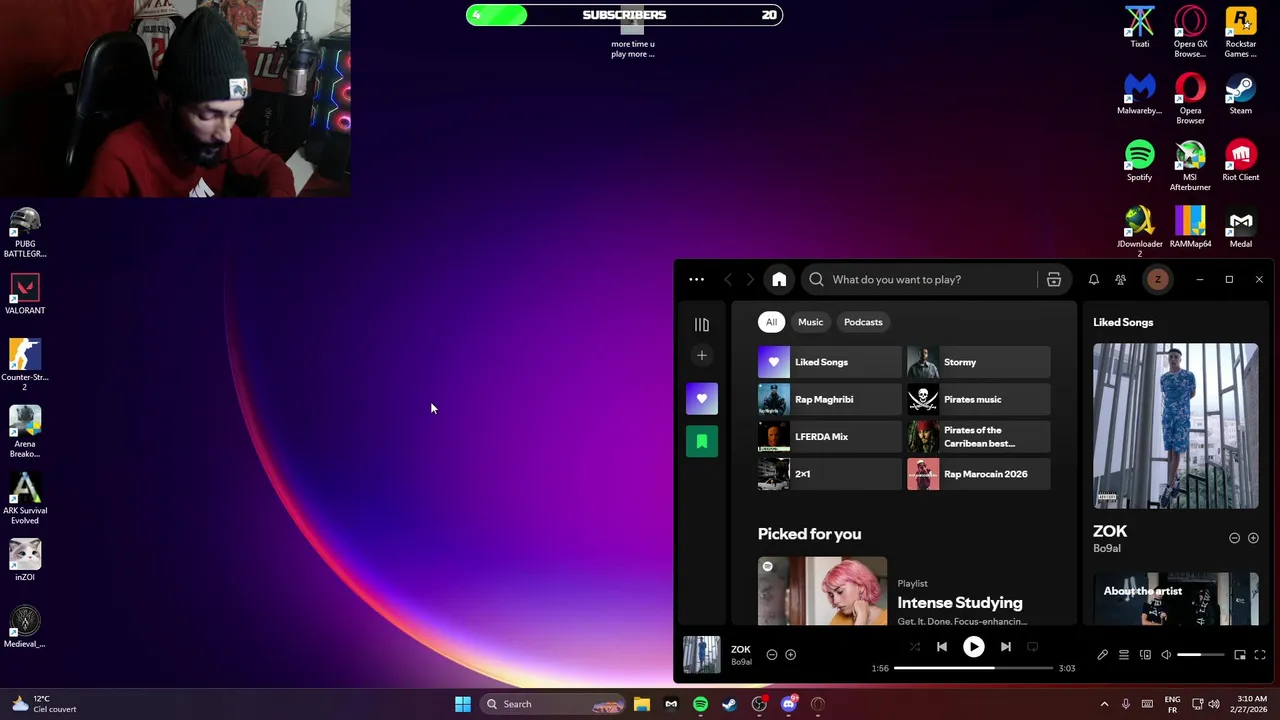
Task: Open File Explorer from the taskbar
Action: point(642,704)
